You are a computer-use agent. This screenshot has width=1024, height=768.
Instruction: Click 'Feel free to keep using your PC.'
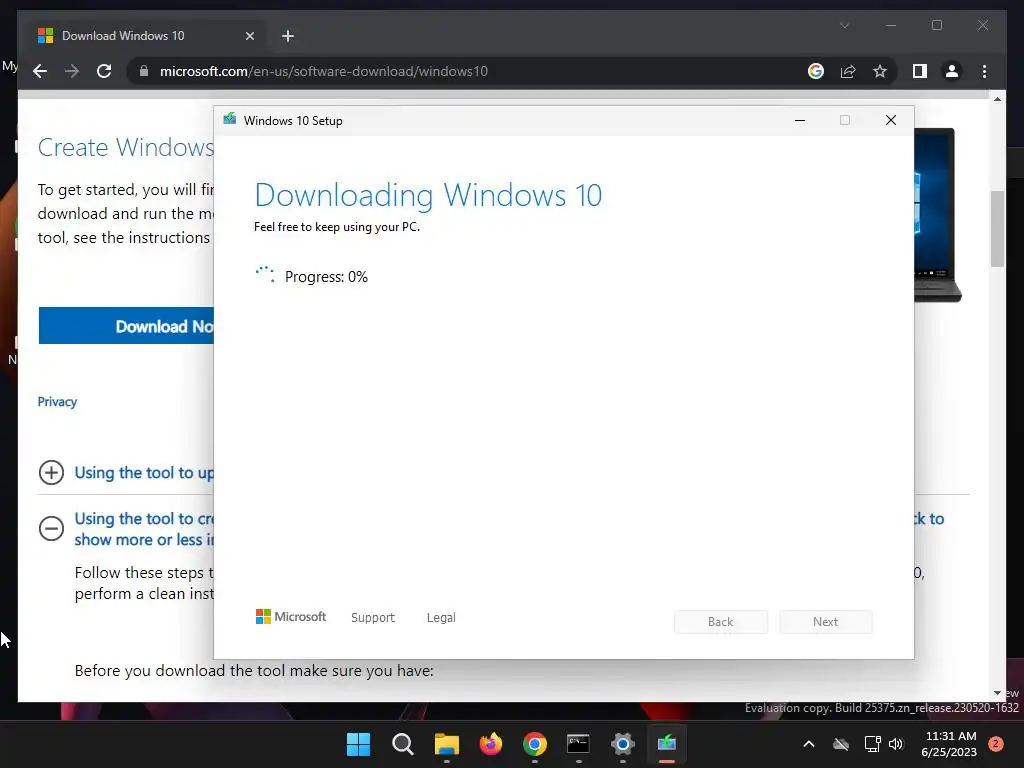[x=337, y=227]
